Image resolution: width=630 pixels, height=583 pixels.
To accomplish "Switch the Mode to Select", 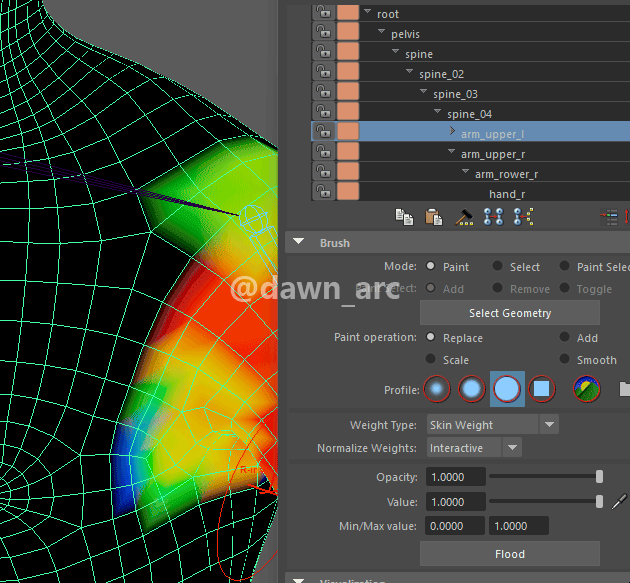I will 496,267.
